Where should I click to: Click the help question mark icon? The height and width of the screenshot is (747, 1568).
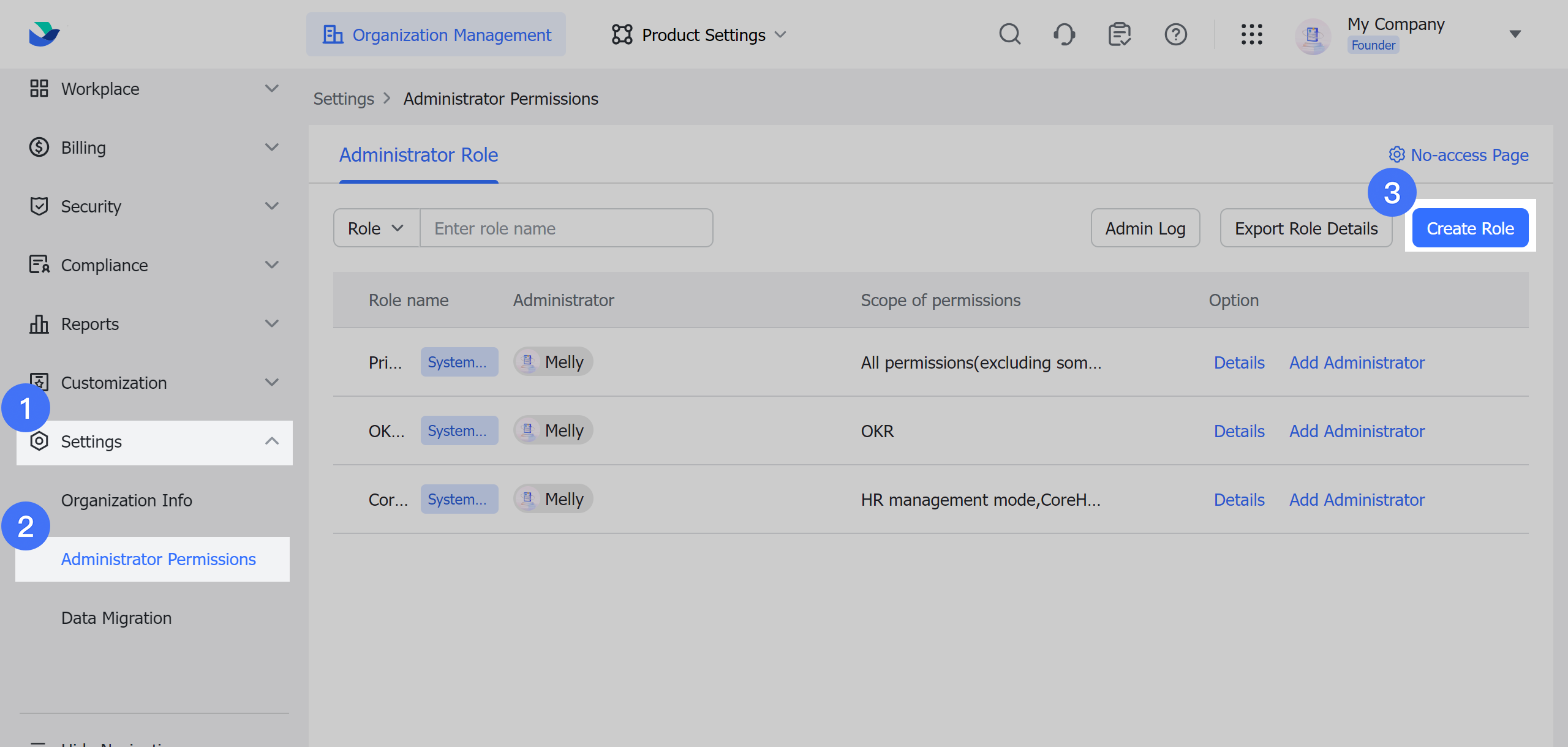(x=1175, y=34)
